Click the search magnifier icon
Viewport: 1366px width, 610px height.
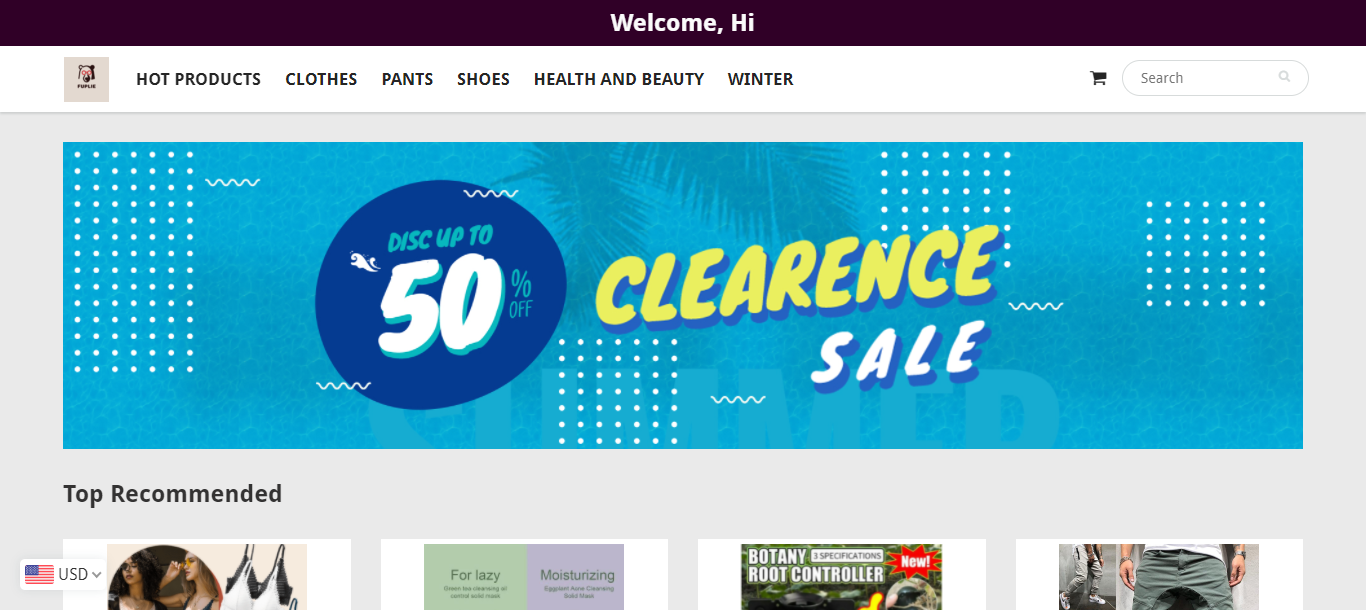(x=1284, y=77)
